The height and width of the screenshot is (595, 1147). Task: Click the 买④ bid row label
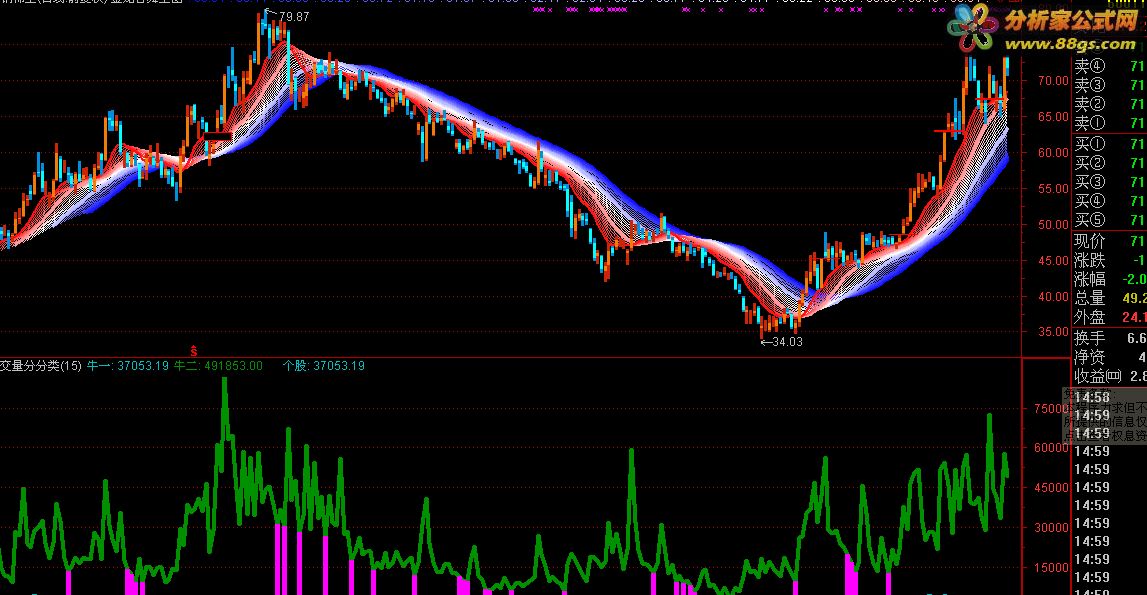(1089, 201)
